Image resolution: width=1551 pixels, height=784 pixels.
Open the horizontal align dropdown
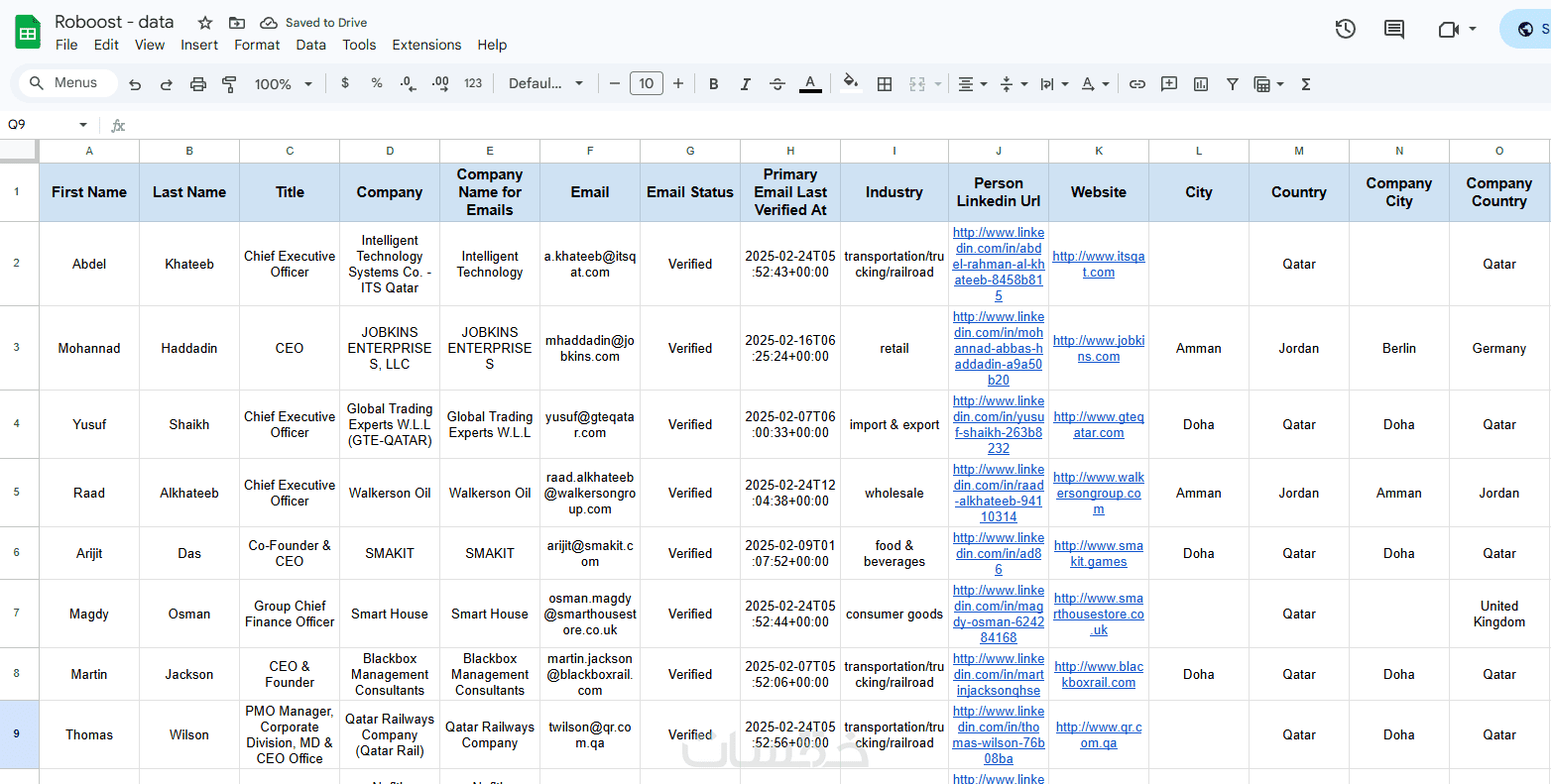pos(972,84)
